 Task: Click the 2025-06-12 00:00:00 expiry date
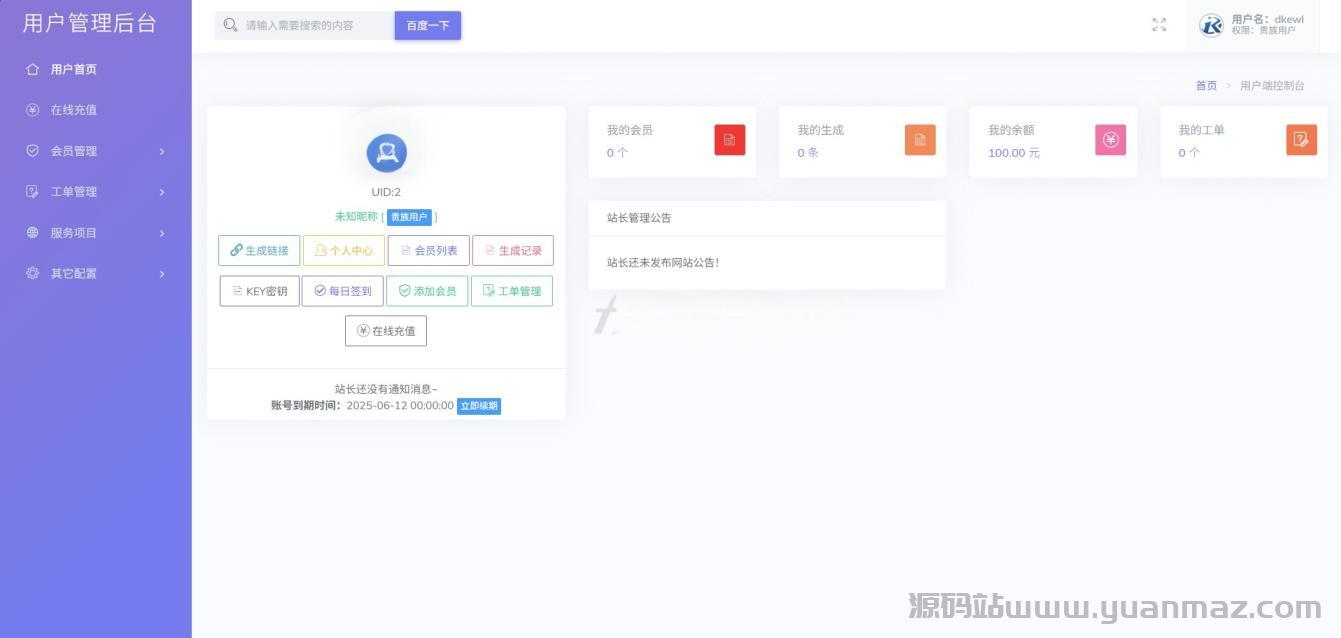400,406
